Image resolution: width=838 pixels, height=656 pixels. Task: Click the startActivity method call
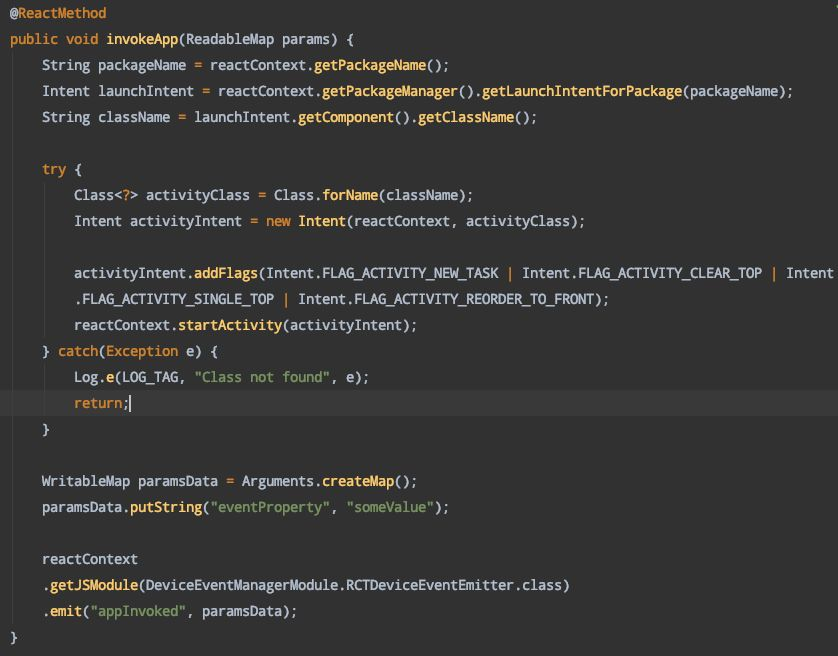pyautogui.click(x=230, y=325)
